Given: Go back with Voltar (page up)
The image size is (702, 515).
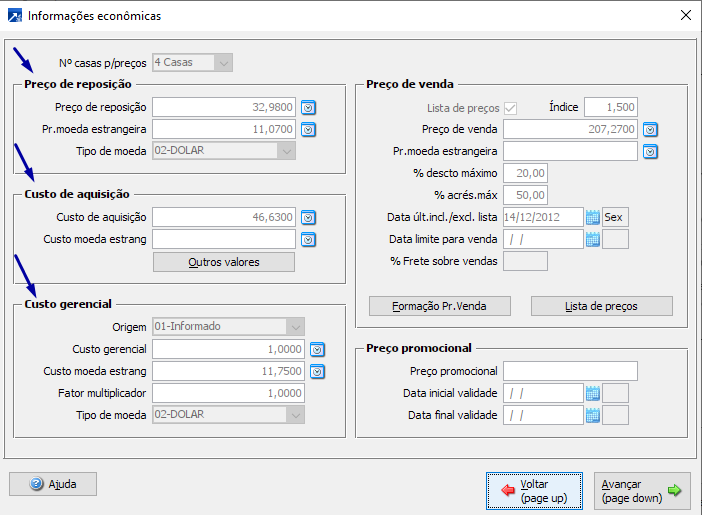Looking at the screenshot, I should 535,491.
